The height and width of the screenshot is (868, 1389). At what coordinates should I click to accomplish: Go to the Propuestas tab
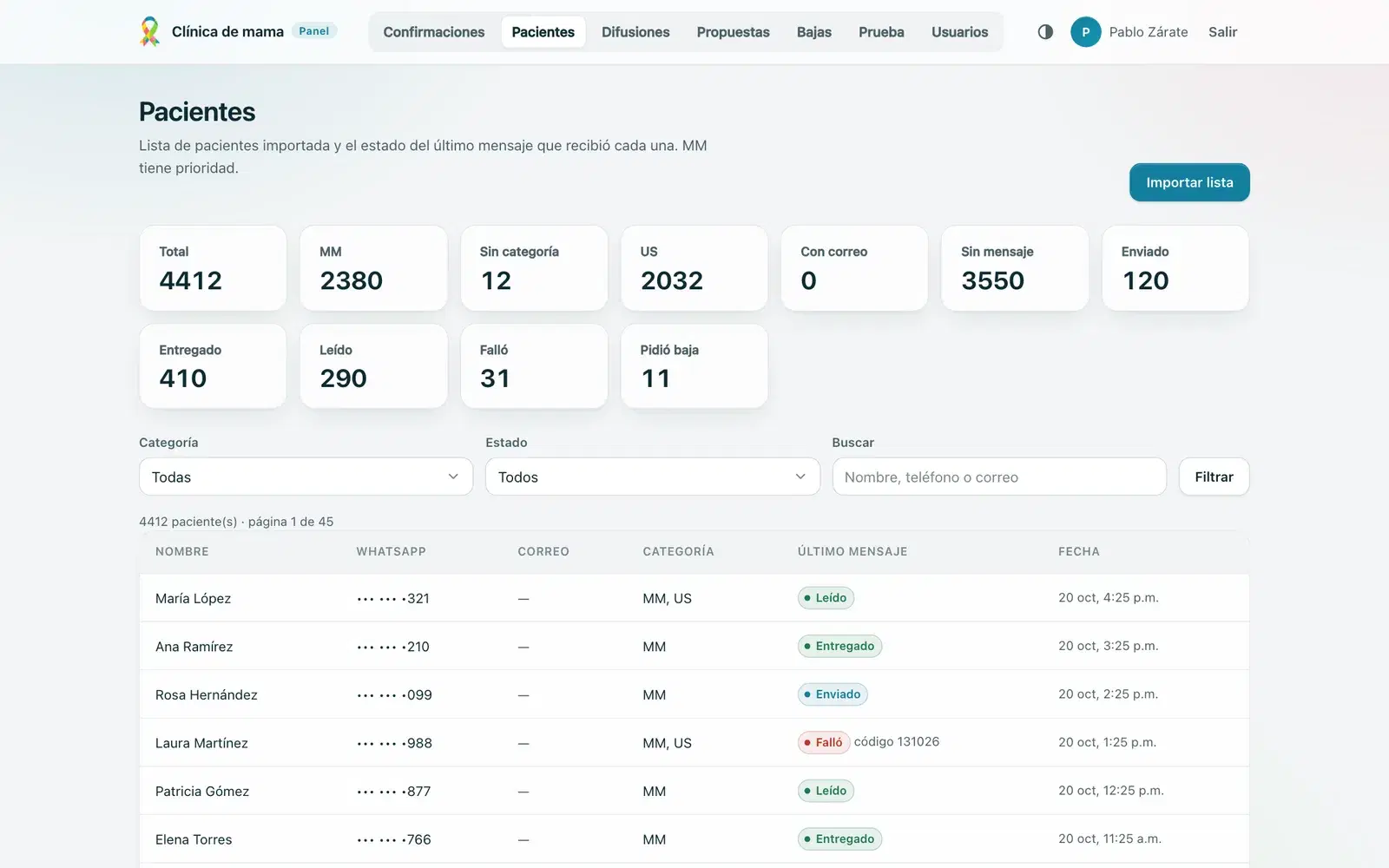point(733,32)
